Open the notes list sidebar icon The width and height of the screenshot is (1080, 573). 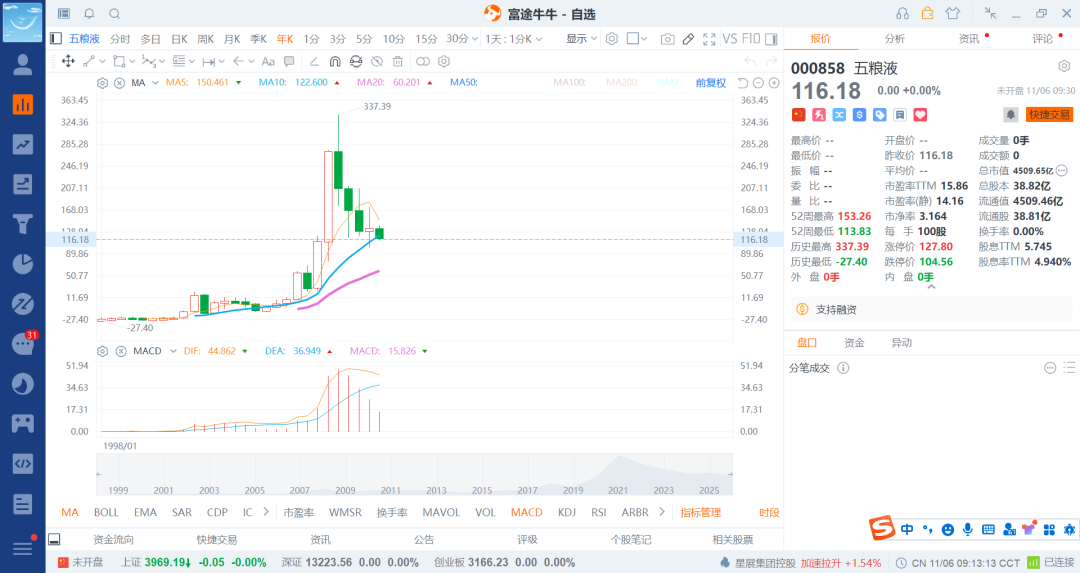pos(23,503)
